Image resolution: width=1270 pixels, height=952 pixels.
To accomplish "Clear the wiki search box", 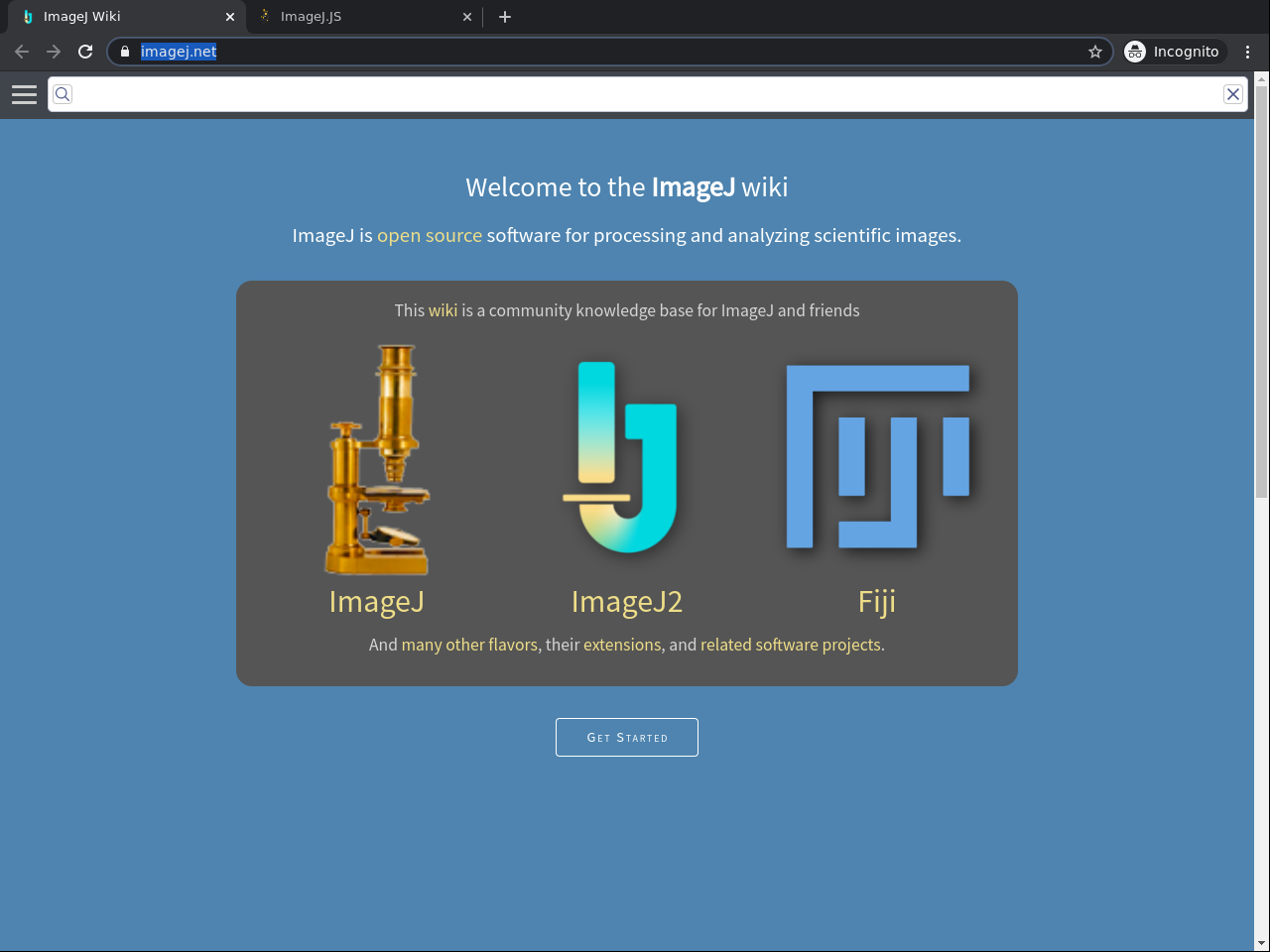I will click(x=1233, y=94).
